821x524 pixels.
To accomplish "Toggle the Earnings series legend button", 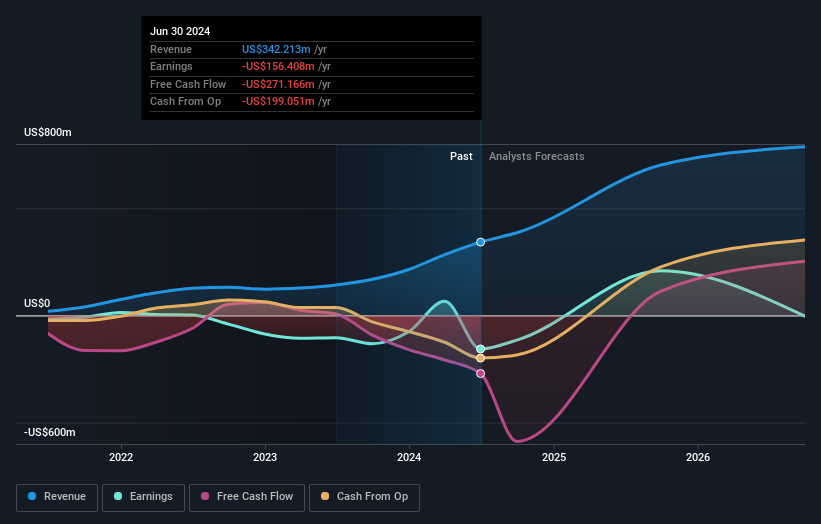I will tap(143, 497).
